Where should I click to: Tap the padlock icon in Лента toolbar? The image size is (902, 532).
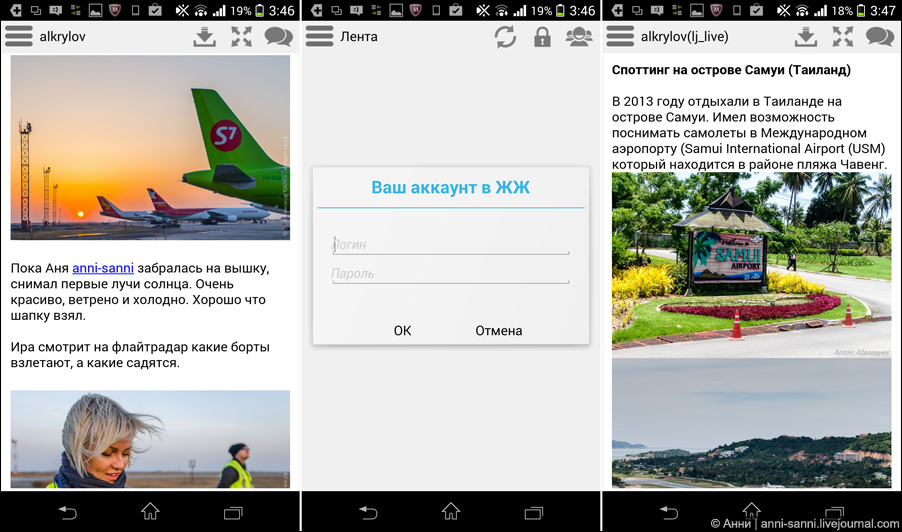point(542,38)
